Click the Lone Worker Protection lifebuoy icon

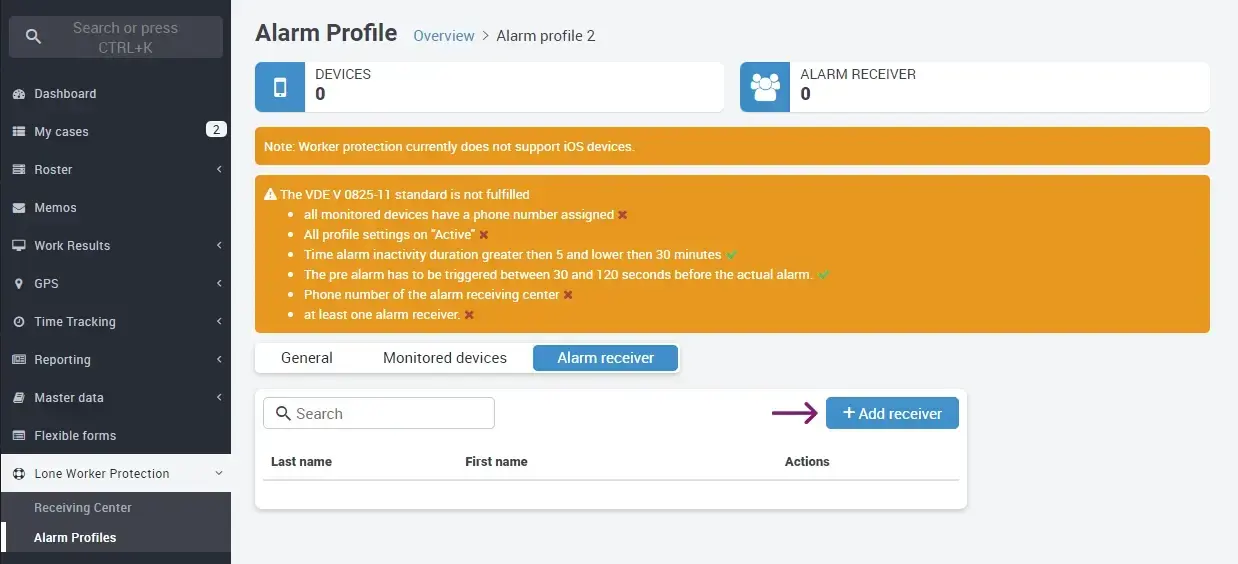(18, 474)
